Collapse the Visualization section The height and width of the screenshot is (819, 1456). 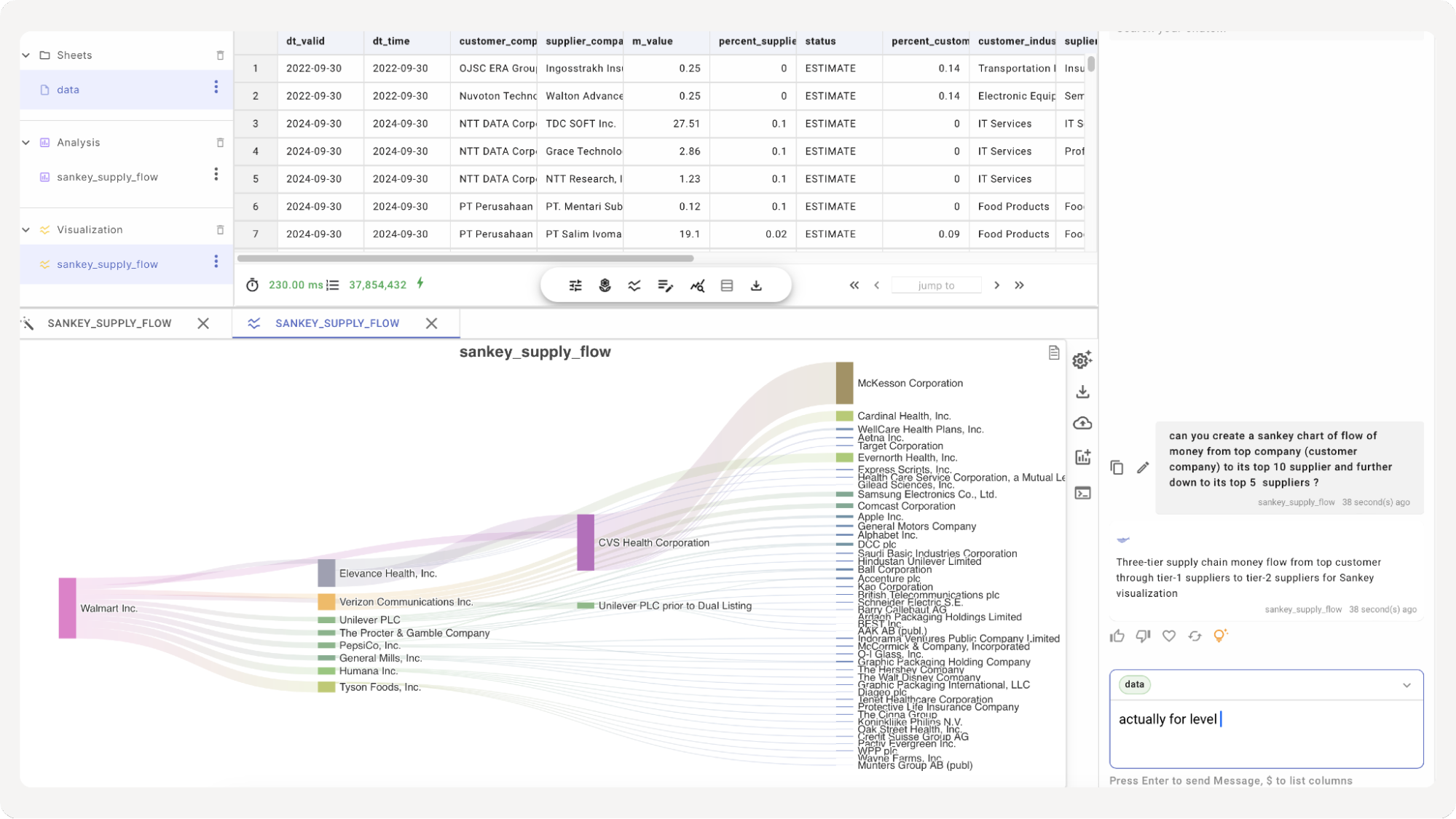click(x=26, y=230)
